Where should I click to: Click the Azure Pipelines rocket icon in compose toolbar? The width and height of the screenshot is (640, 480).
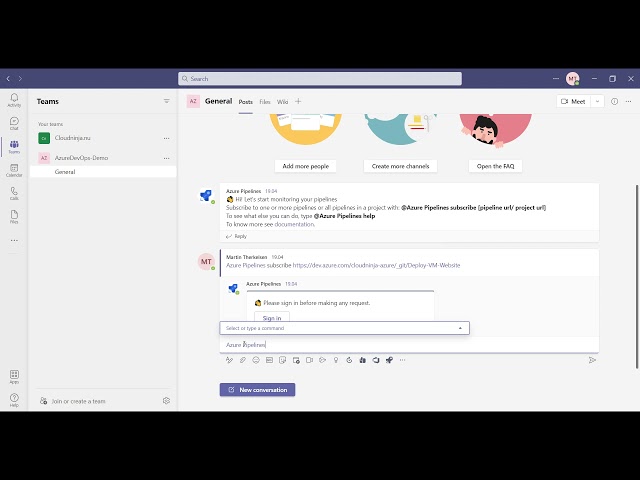[389, 360]
